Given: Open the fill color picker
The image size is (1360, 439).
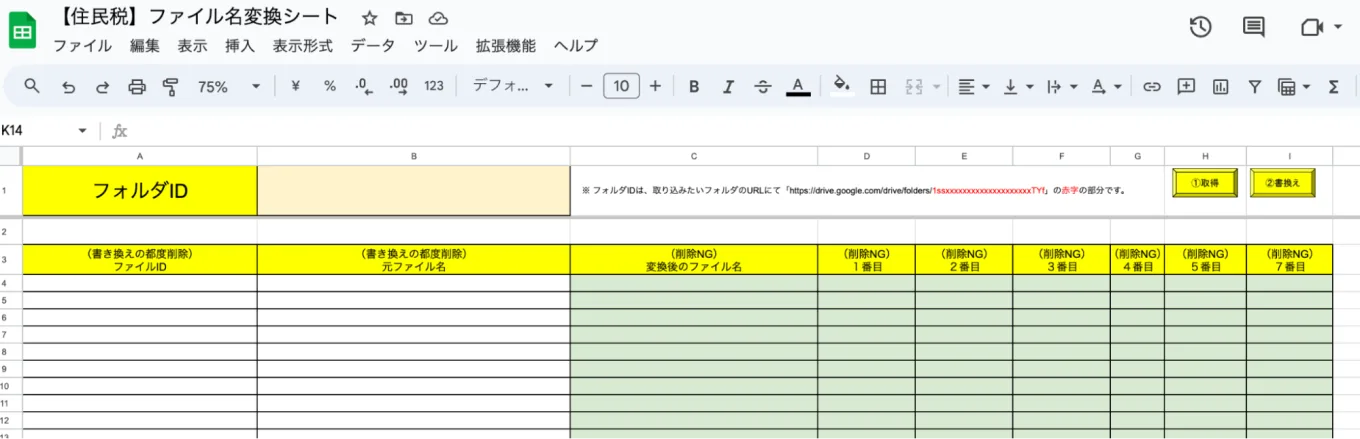Looking at the screenshot, I should (842, 87).
